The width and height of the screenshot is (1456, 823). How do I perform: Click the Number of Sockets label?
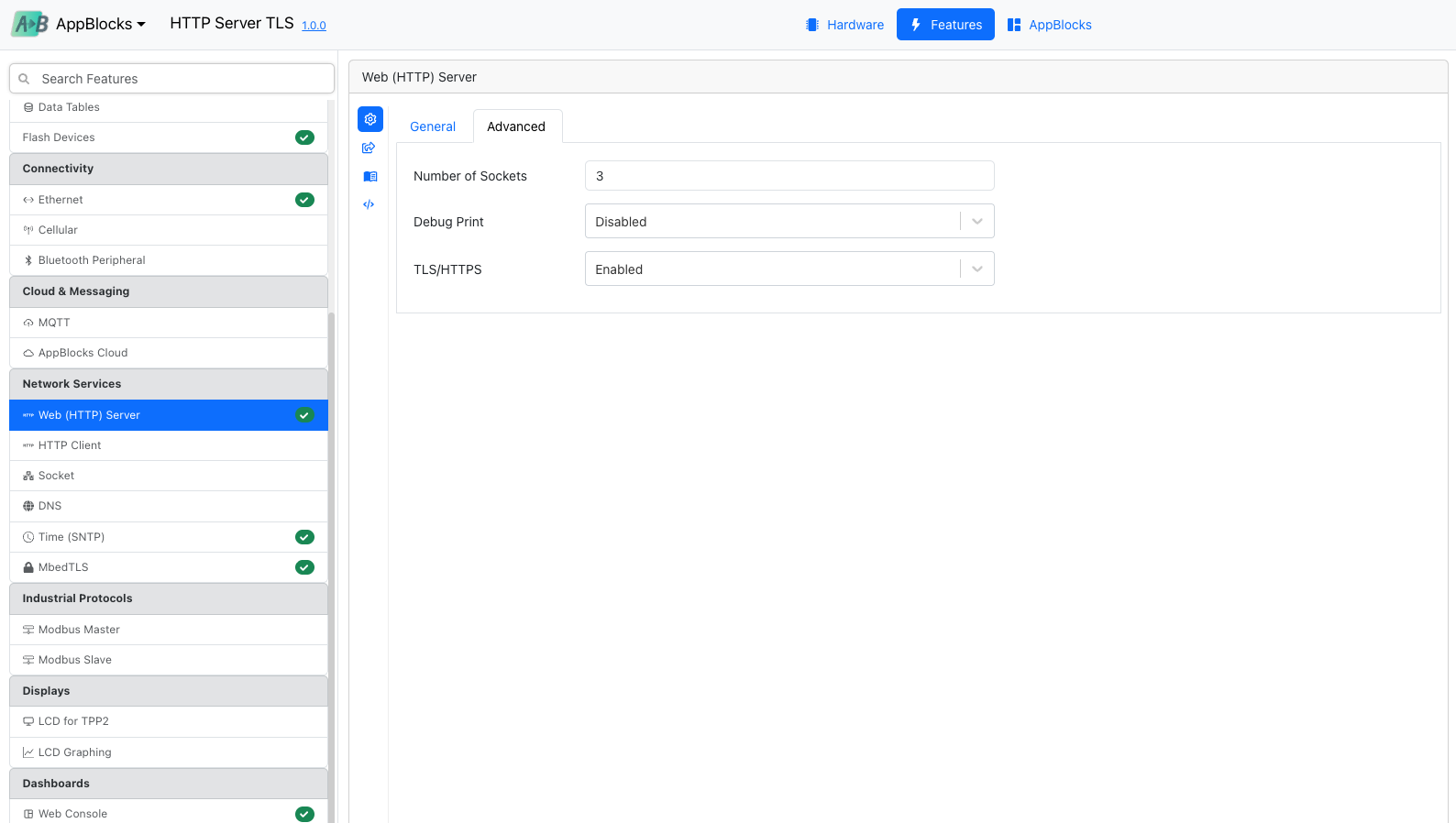coord(470,176)
